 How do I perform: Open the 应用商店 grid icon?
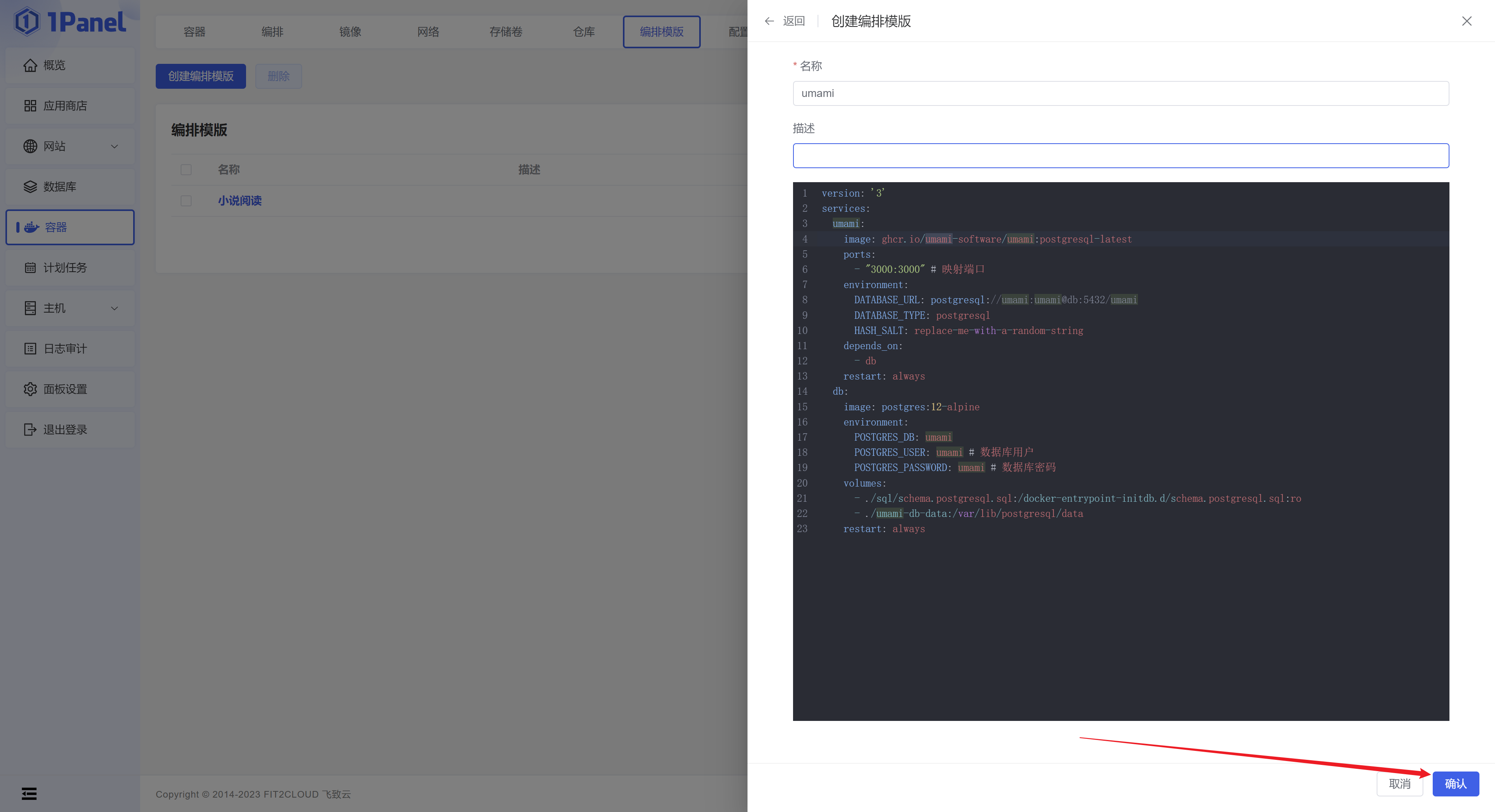point(30,105)
